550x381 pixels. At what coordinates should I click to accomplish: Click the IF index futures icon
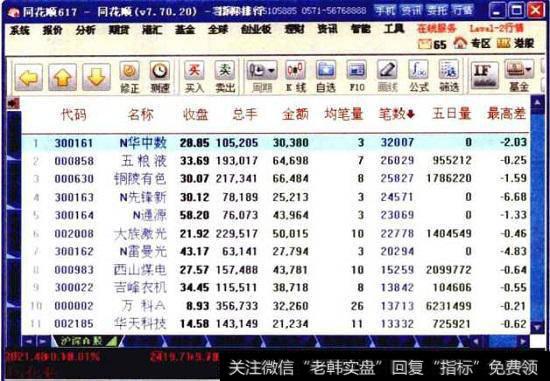(484, 75)
